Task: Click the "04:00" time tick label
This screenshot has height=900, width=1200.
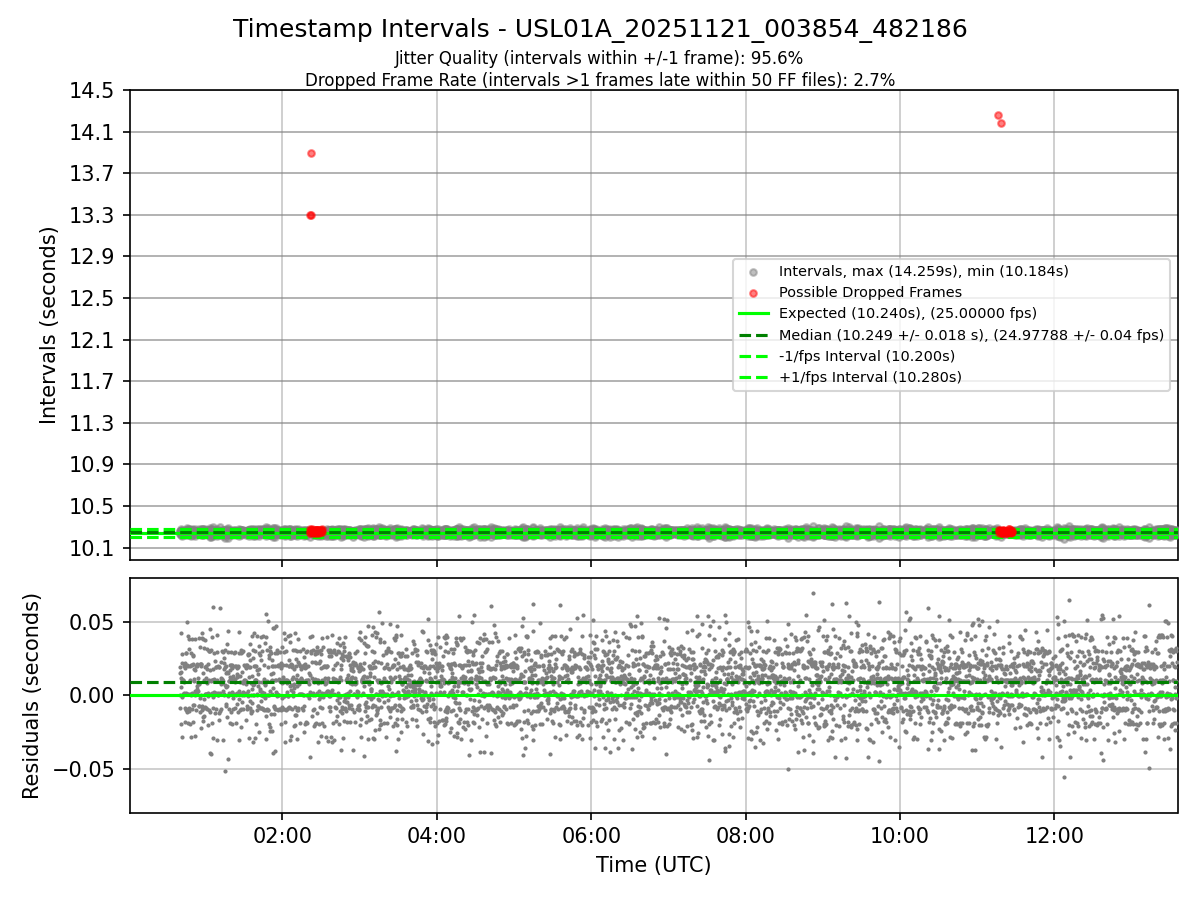Action: coord(436,835)
